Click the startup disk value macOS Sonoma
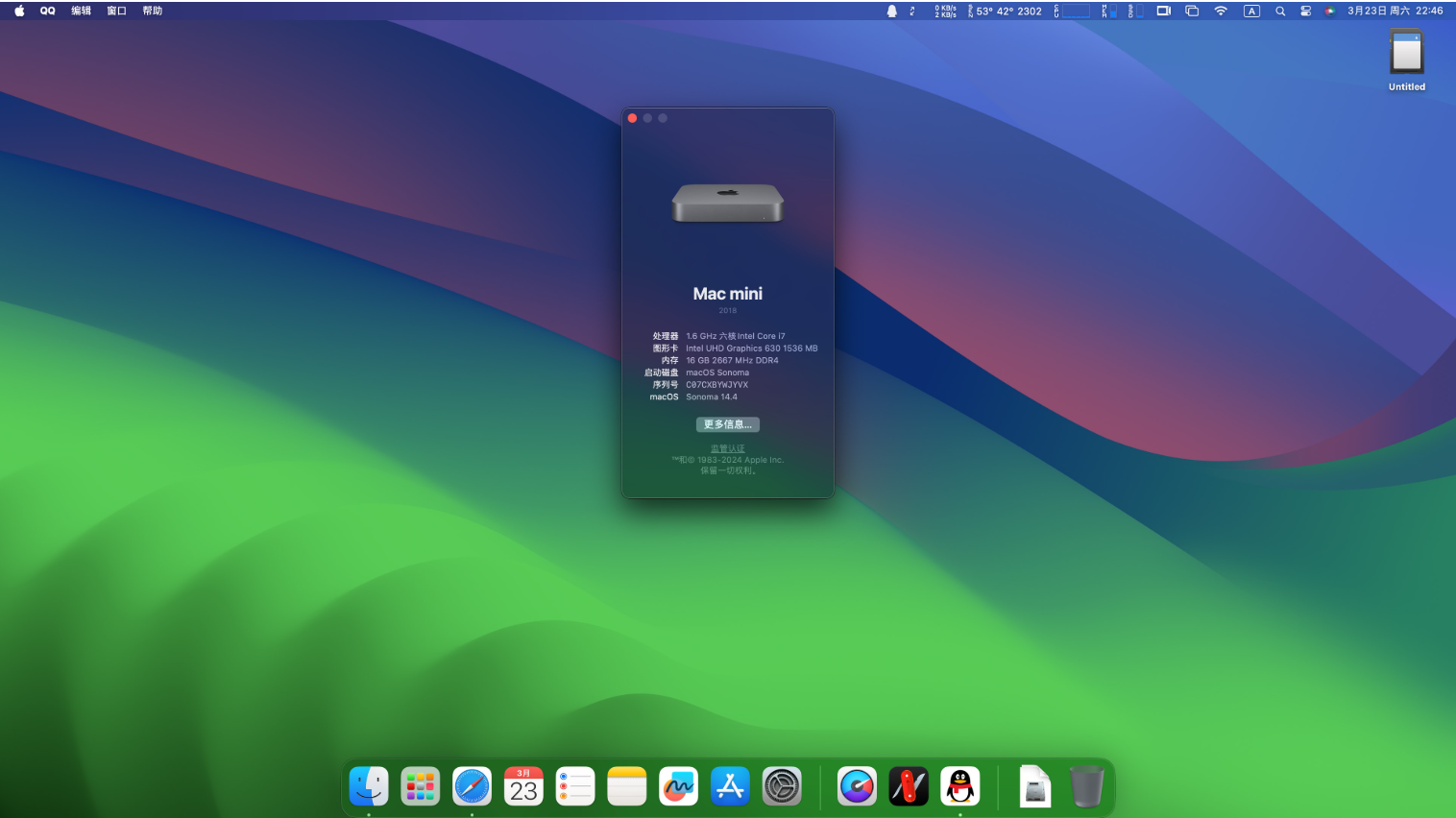Image resolution: width=1456 pixels, height=818 pixels. click(717, 373)
